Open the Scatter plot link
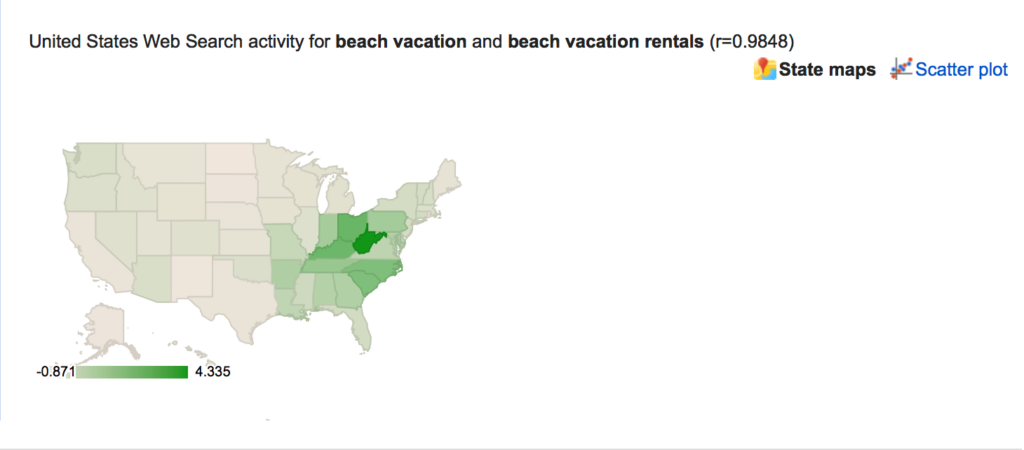This screenshot has height=450, width=1024. 961,70
